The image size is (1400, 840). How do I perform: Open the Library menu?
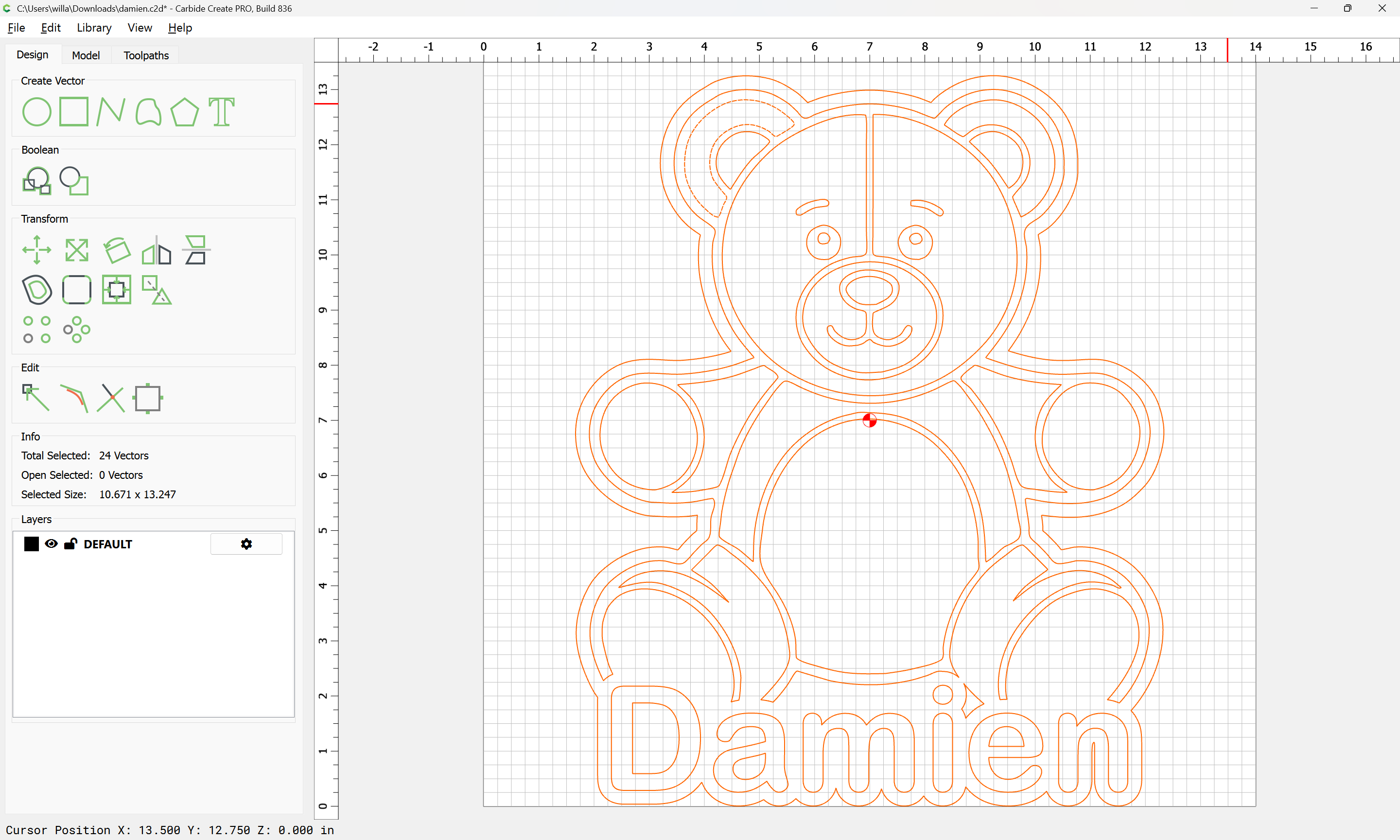pyautogui.click(x=94, y=28)
